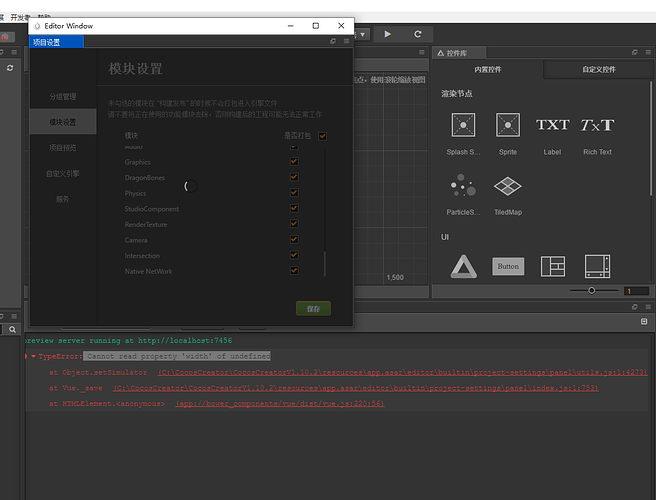This screenshot has width=656, height=500.
Task: Click the search magnifier icon at left
Action: (13, 330)
